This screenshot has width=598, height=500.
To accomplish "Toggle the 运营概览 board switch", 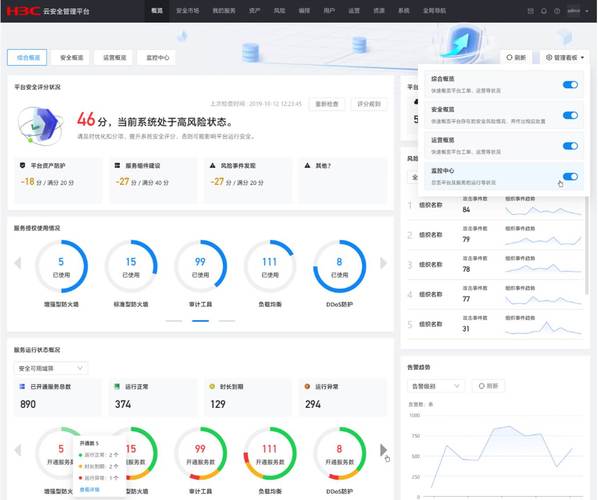I will pyautogui.click(x=570, y=146).
